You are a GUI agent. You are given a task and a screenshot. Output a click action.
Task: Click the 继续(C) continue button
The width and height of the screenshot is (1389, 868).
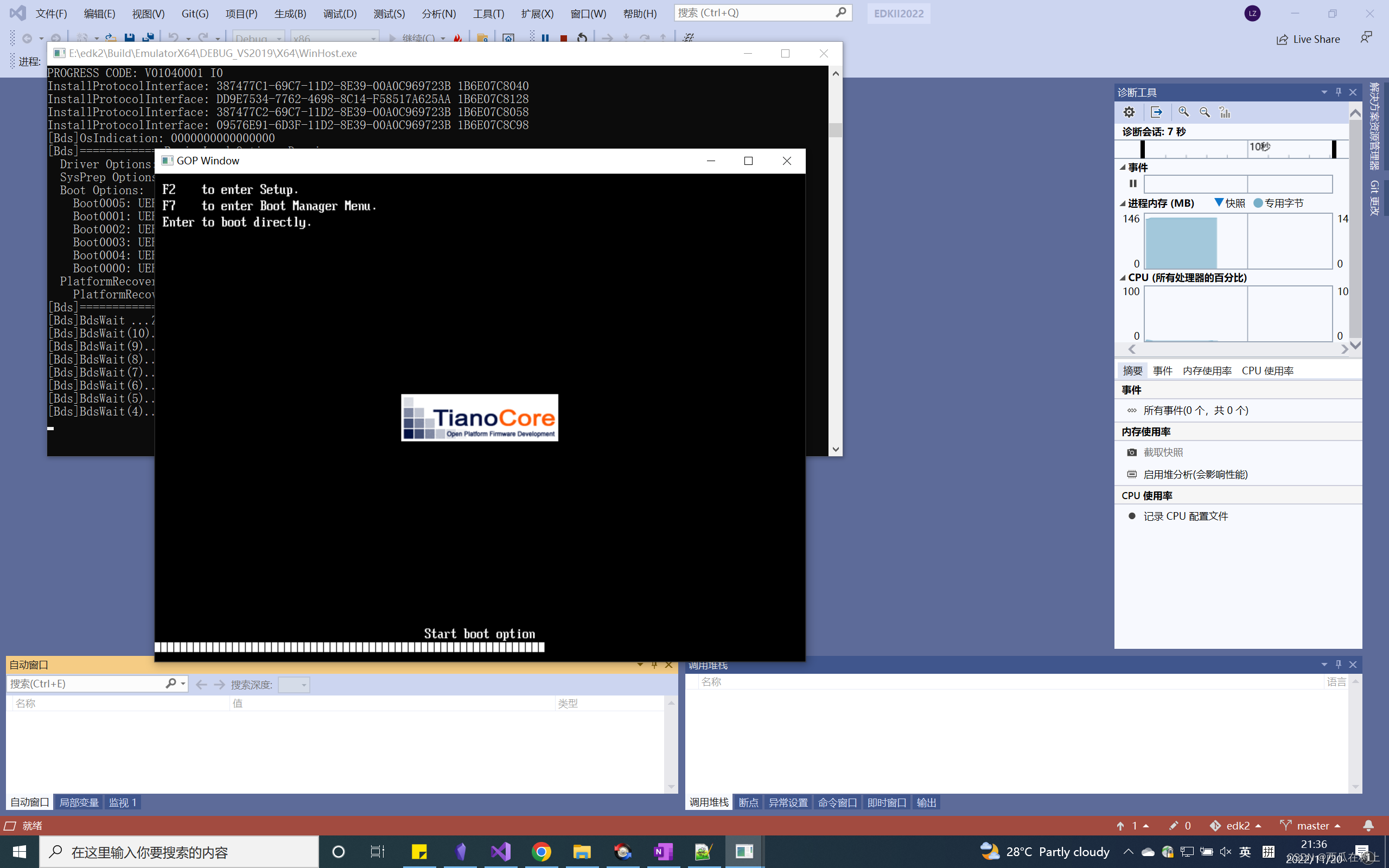point(417,38)
